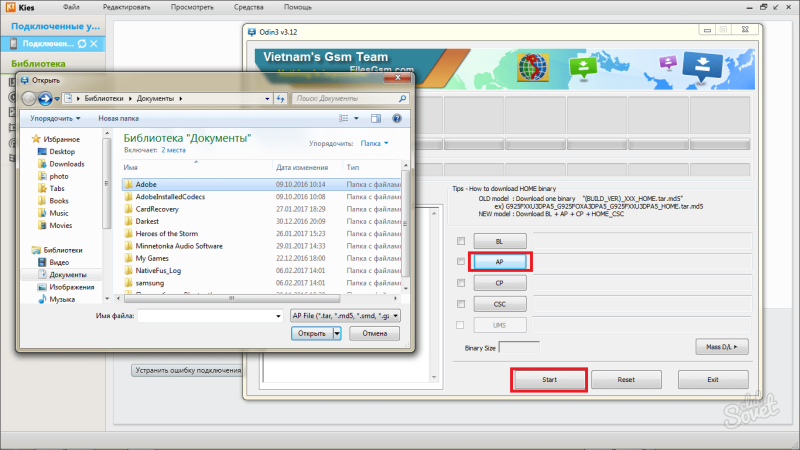Open the Папка arrange-by dropdown
This screenshot has width=800, height=450.
pyautogui.click(x=374, y=143)
